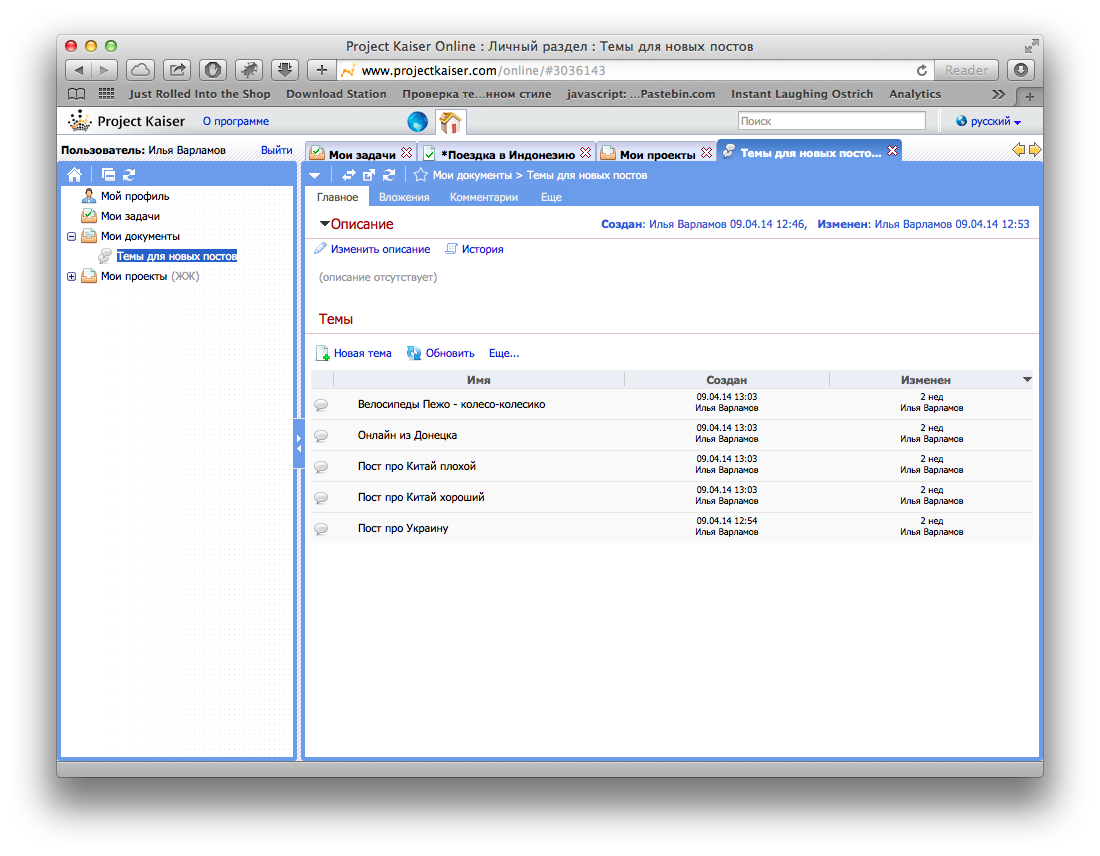The width and height of the screenshot is (1100, 856).
Task: Open the Пост про Китай хороший topic
Action: (x=421, y=497)
